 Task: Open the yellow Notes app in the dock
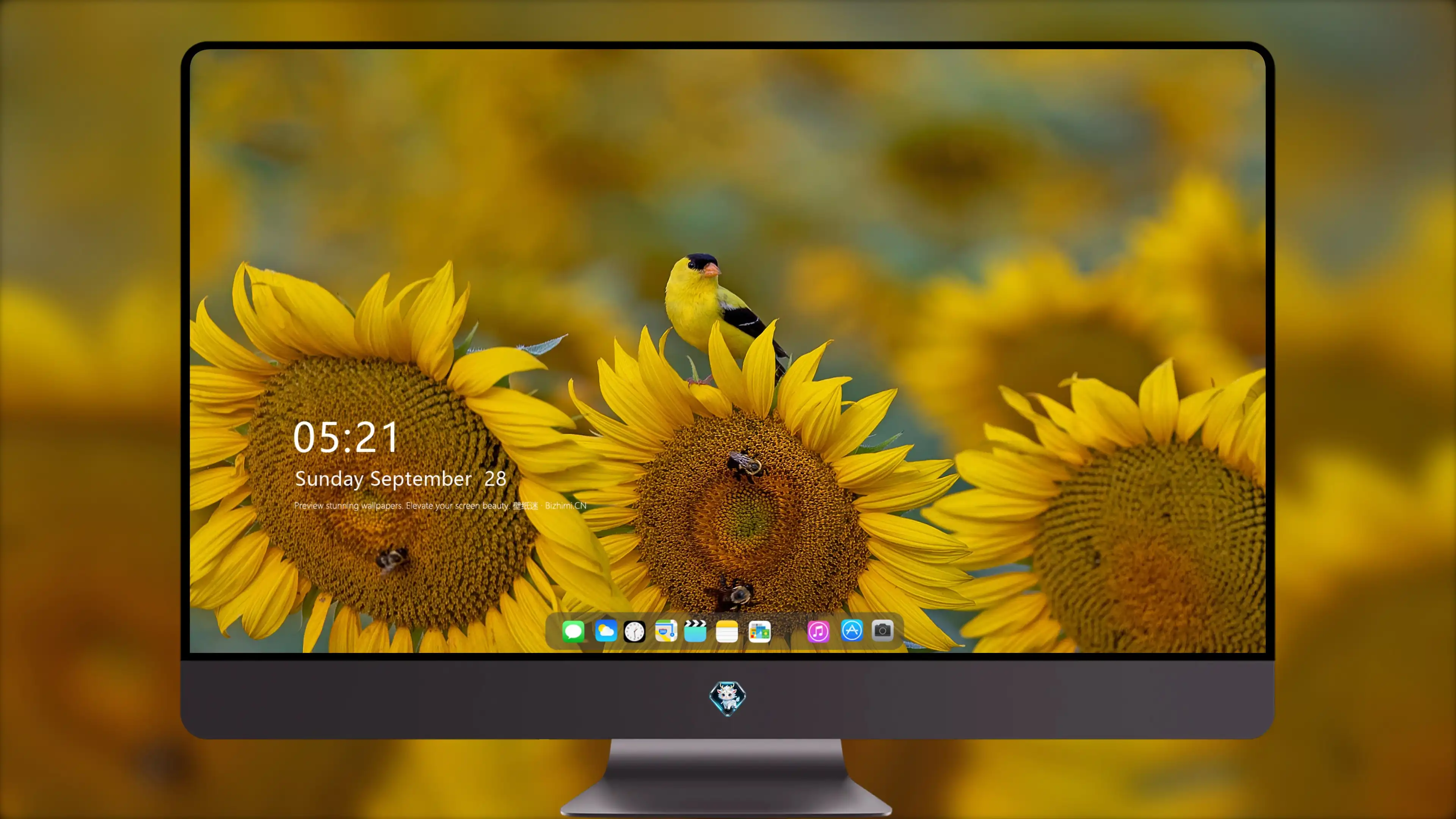click(727, 631)
